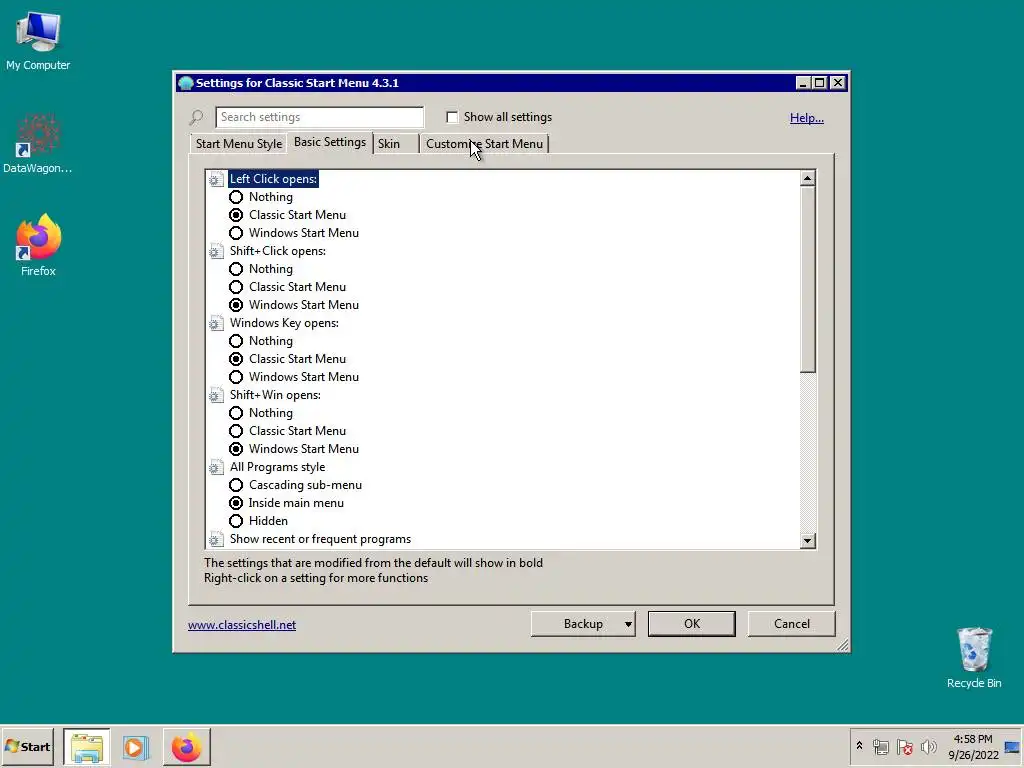This screenshot has height=768, width=1024.
Task: Click the volume speaker tray icon
Action: [928, 746]
